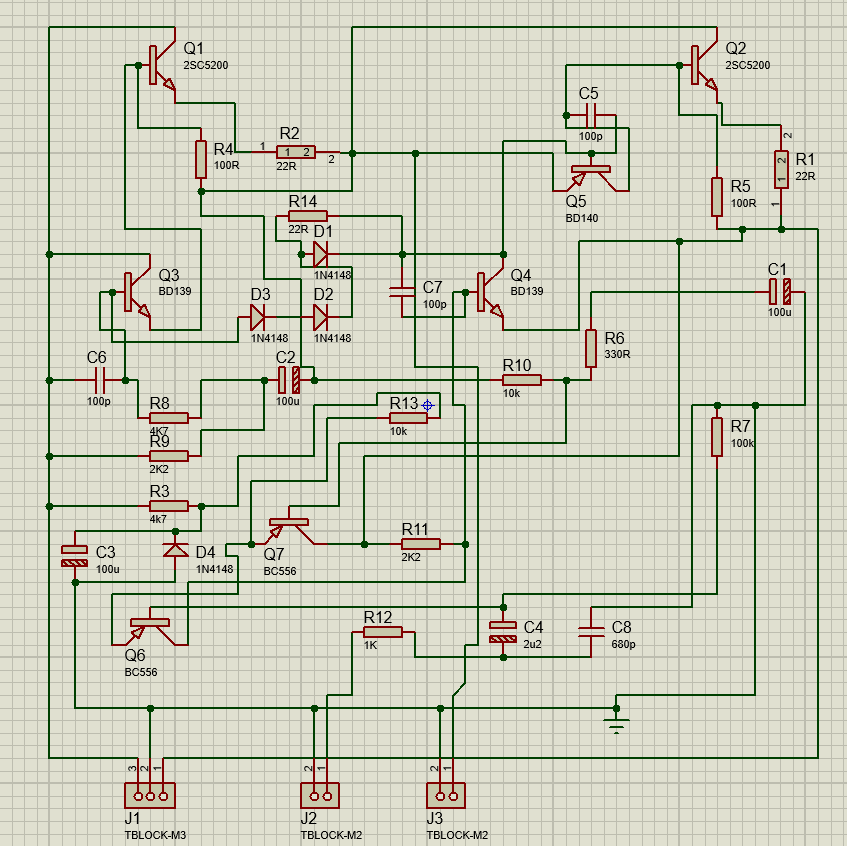Screen dimensions: 847x846
Task: Click the J2 TBLOCK-M2 connector
Action: [320, 795]
